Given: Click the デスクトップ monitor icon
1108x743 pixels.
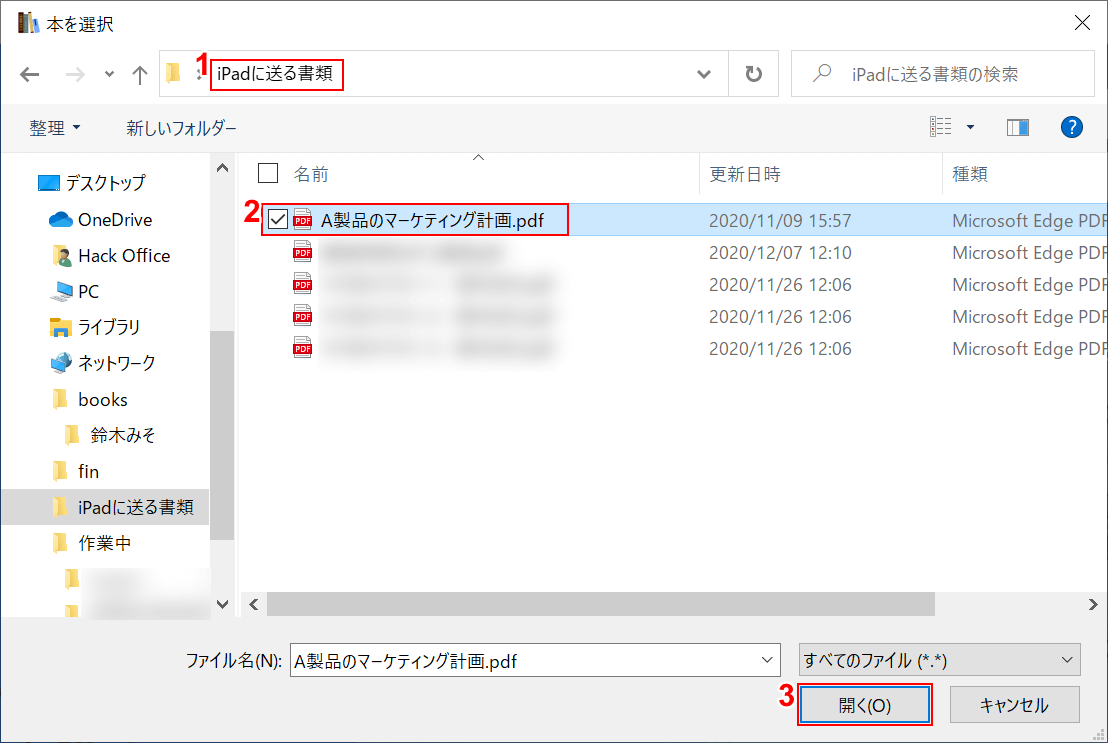Looking at the screenshot, I should 49,183.
